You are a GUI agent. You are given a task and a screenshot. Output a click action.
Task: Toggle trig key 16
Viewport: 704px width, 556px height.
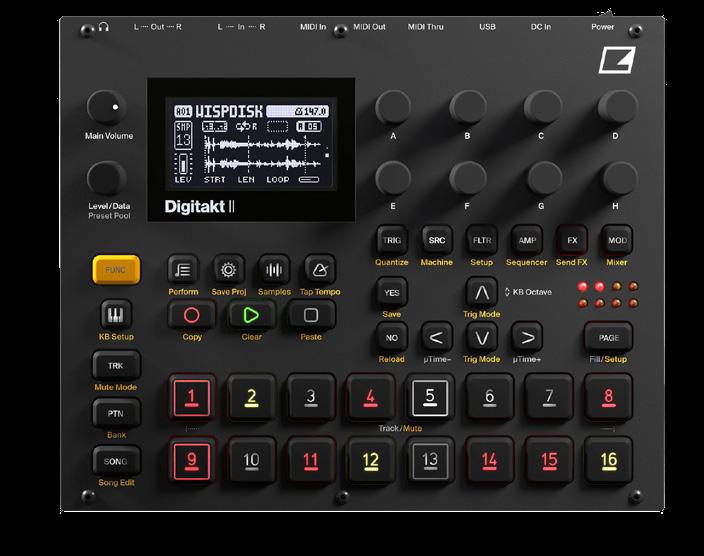(608, 461)
